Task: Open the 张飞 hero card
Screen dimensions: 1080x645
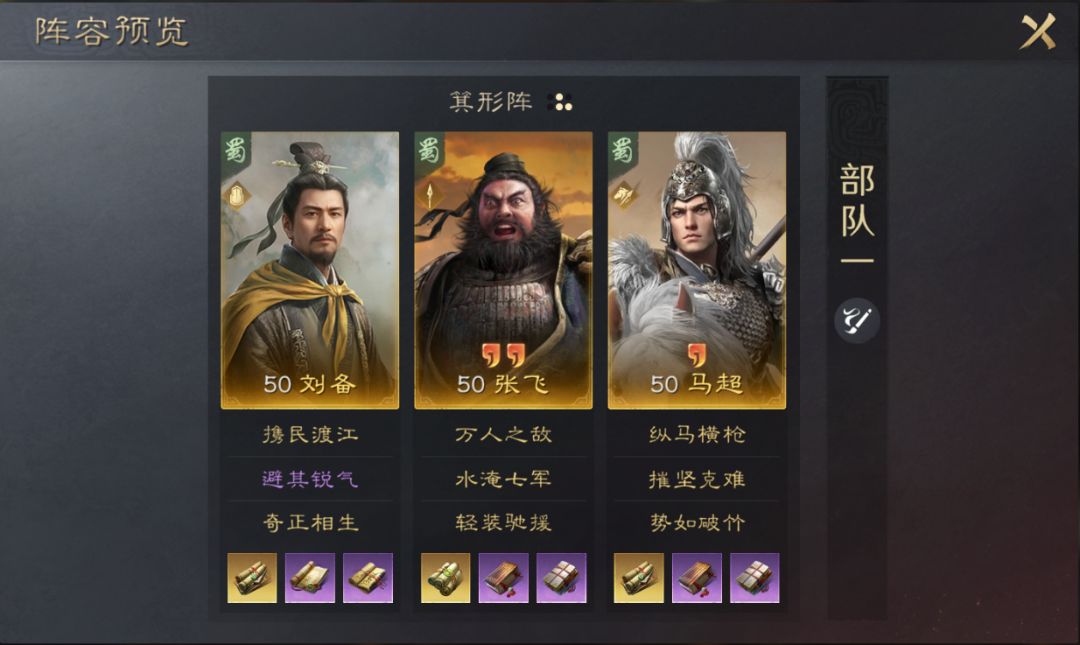Action: tap(503, 270)
